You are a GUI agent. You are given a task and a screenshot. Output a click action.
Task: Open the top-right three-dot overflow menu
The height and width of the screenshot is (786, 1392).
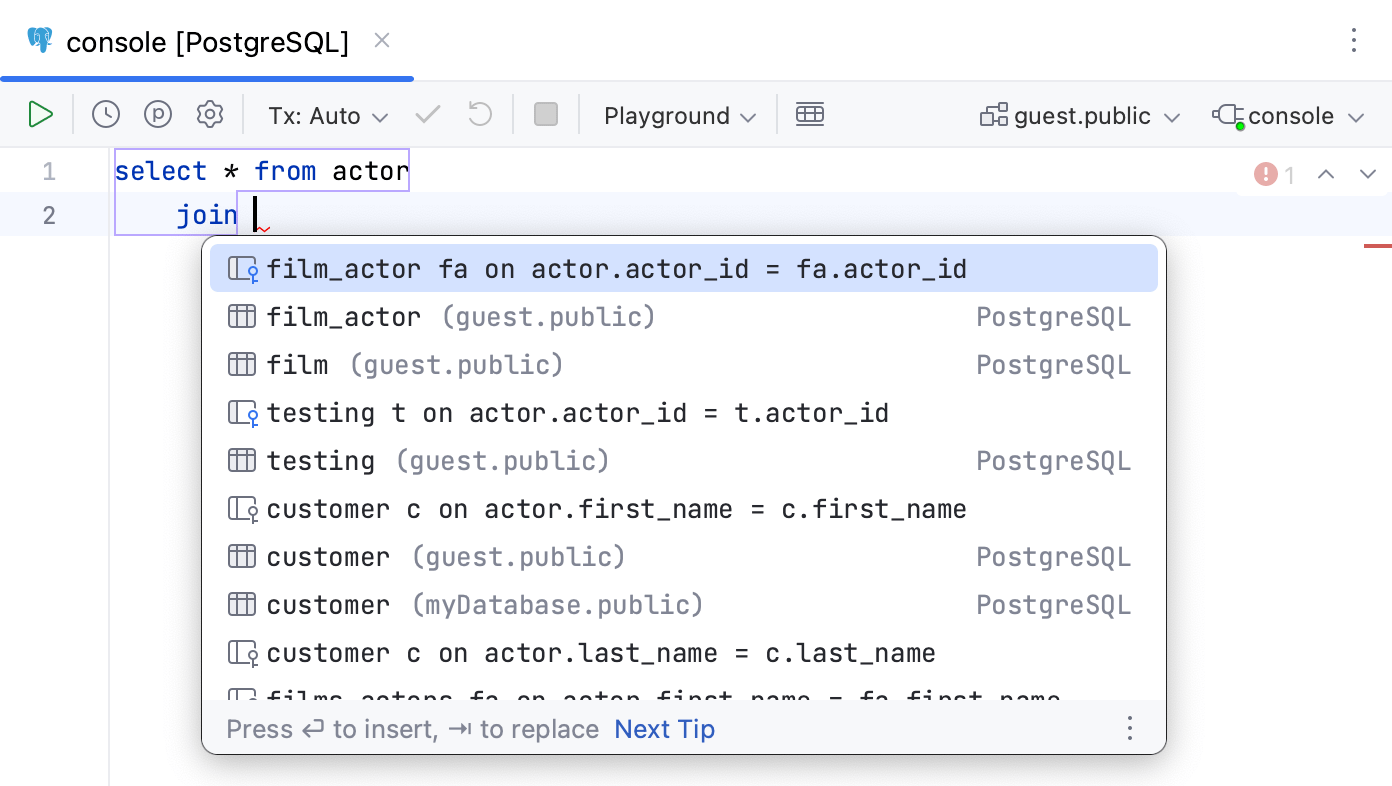coord(1354,40)
